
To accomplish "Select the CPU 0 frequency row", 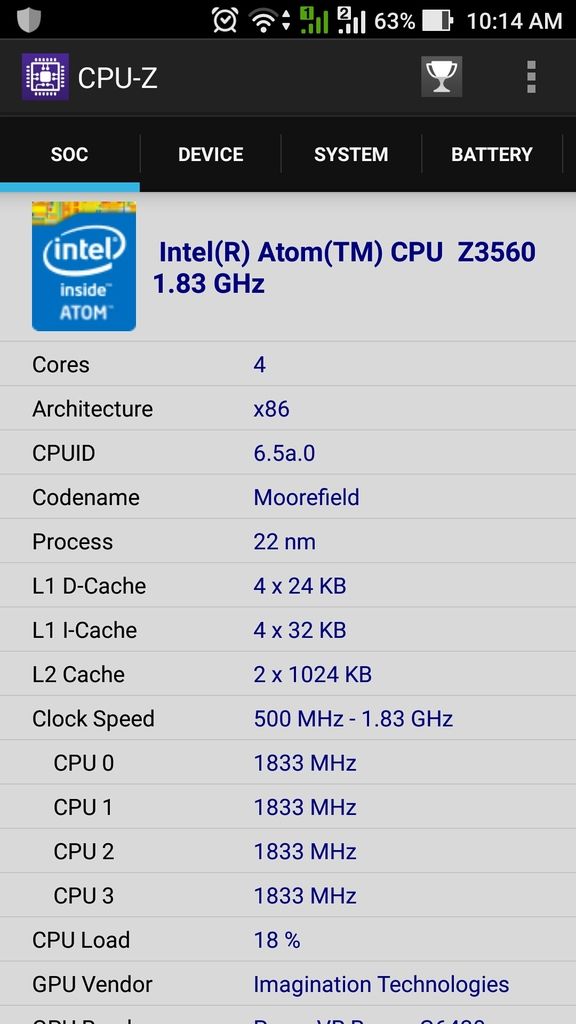I will (x=288, y=763).
